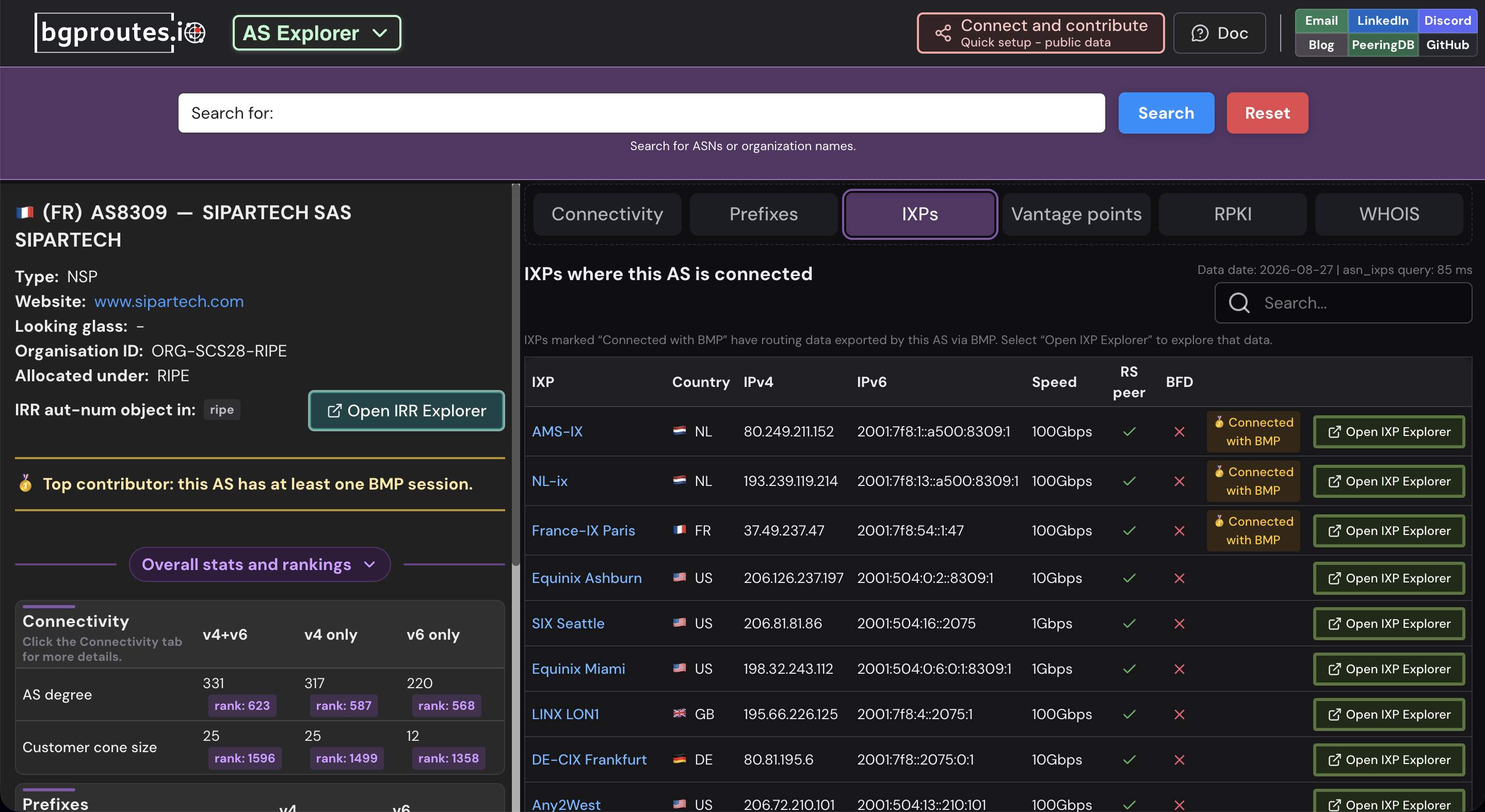
Task: Open the PeeringDB link
Action: (x=1382, y=44)
